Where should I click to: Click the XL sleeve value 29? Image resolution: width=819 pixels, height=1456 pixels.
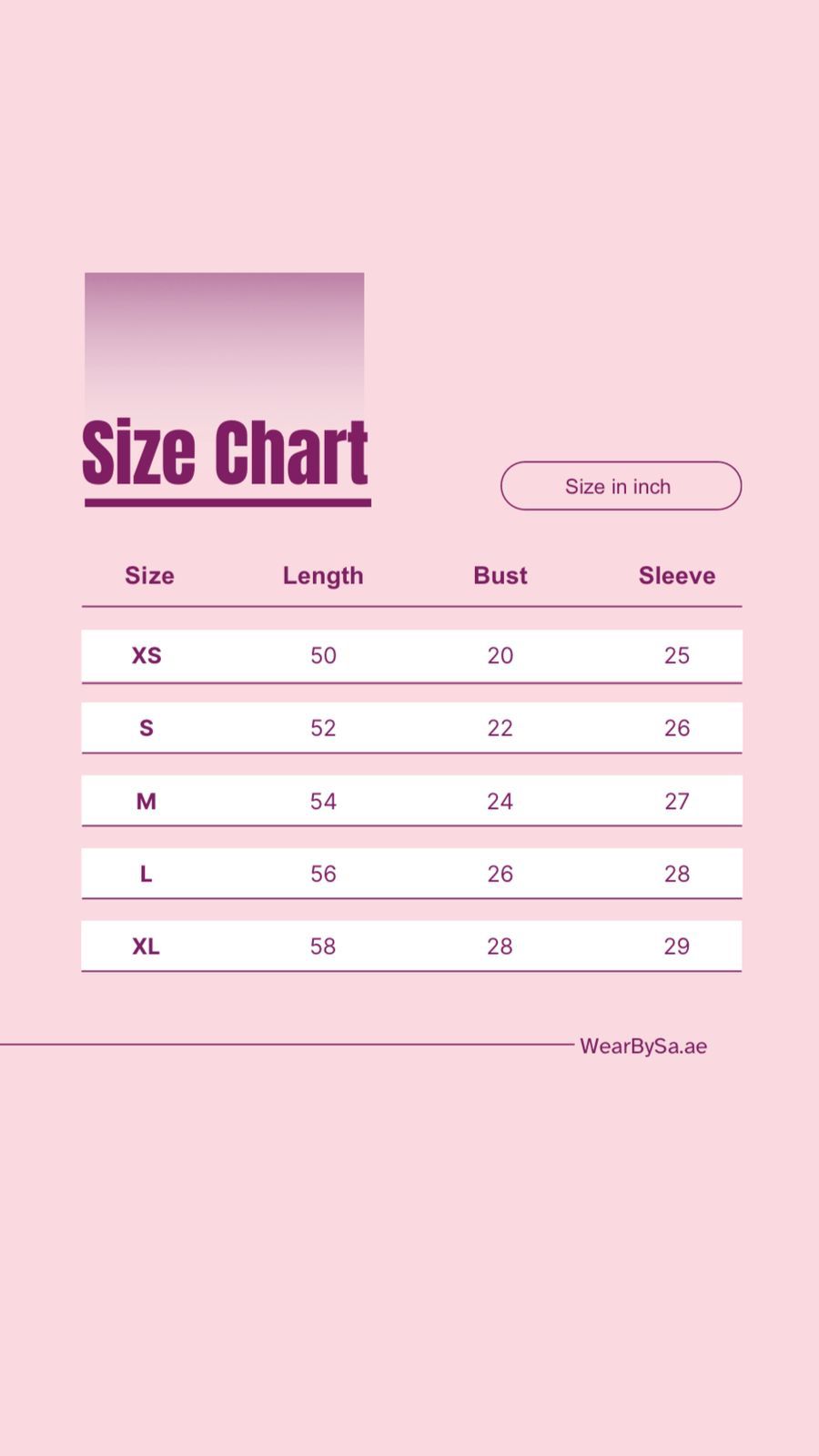pos(676,946)
